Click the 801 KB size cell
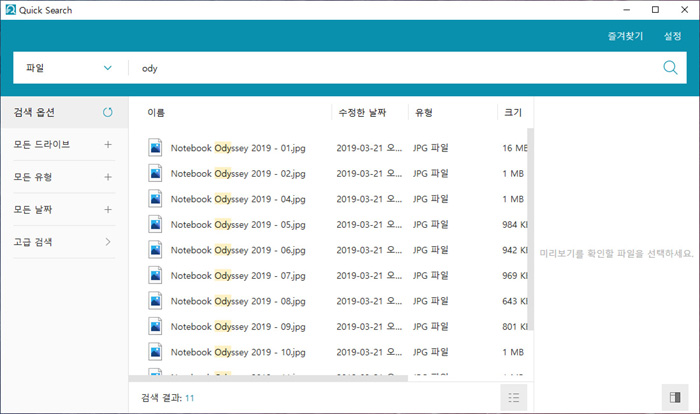This screenshot has width=700, height=414. (515, 326)
